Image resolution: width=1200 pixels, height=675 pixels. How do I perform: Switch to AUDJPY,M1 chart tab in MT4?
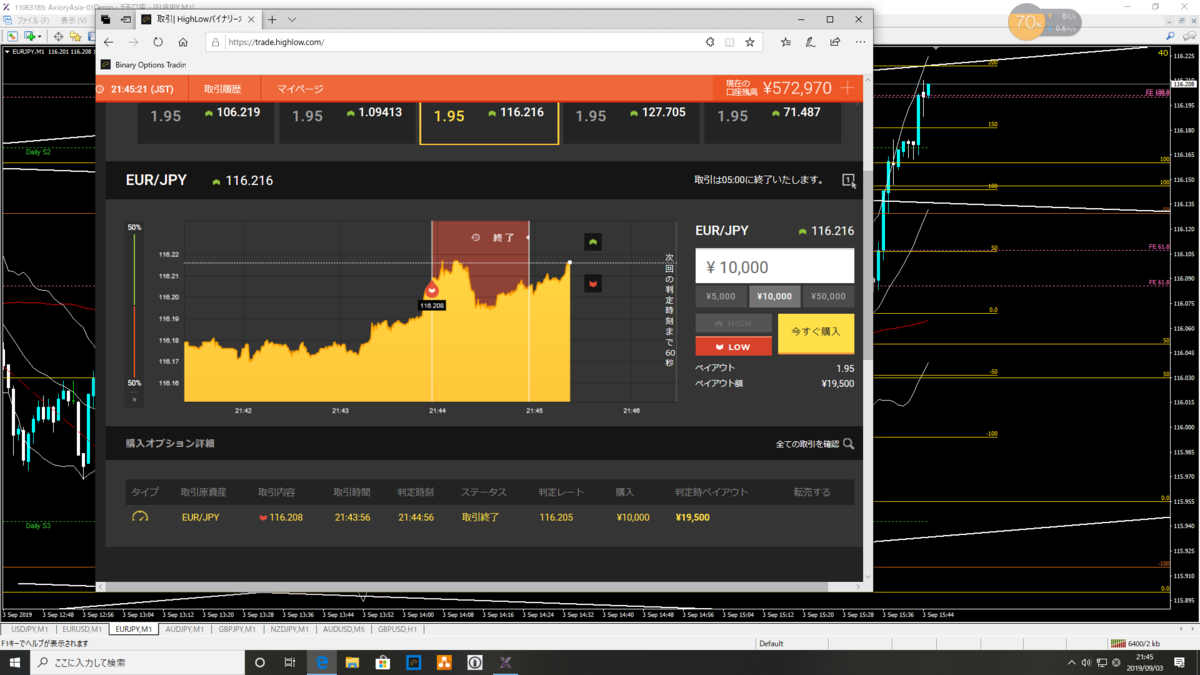click(x=184, y=629)
